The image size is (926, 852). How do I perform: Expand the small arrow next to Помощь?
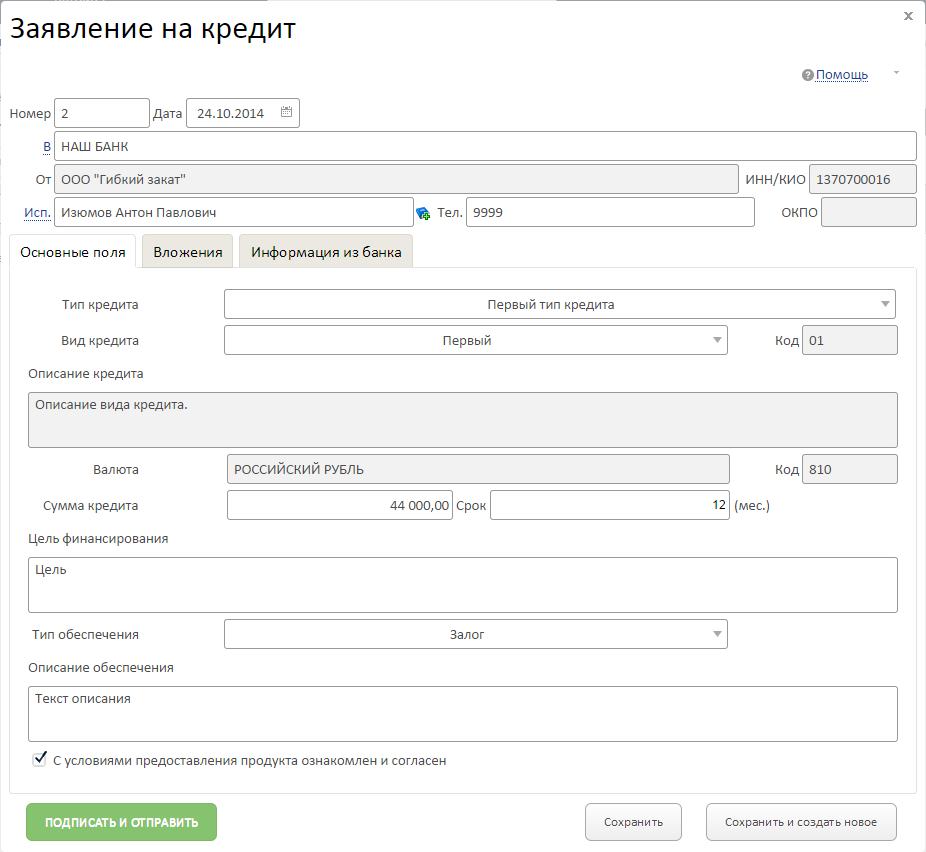tap(896, 73)
